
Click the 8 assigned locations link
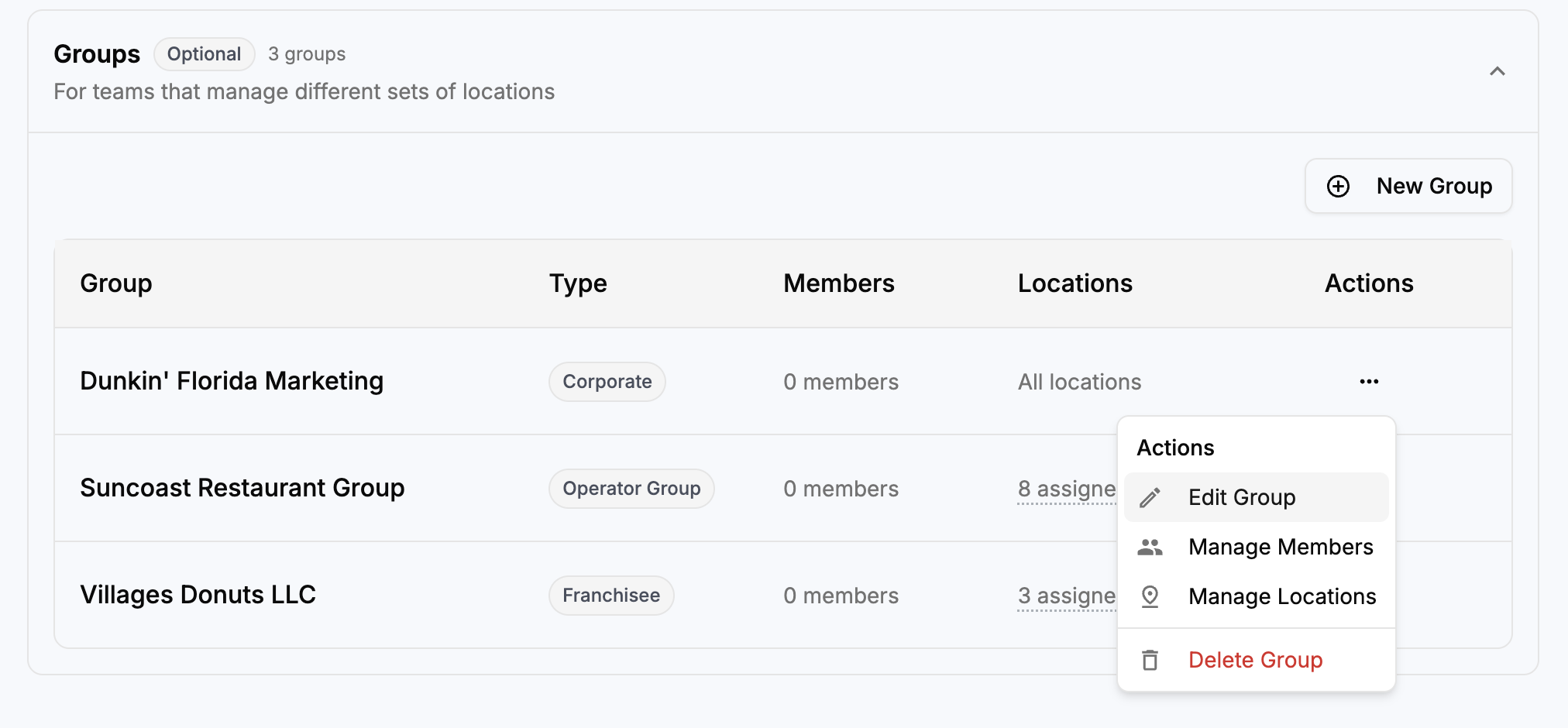pos(1067,489)
